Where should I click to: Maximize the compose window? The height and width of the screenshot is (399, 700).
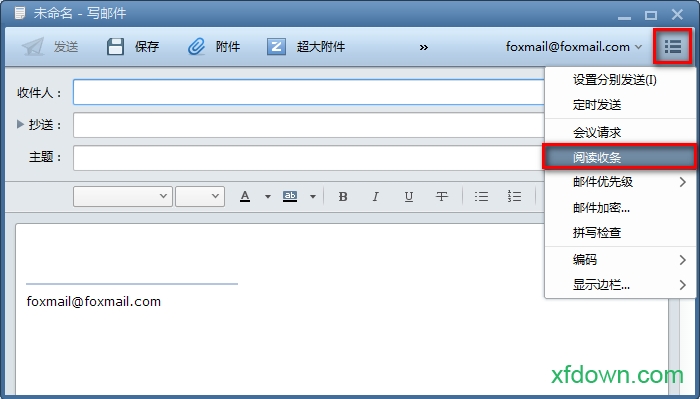click(x=651, y=15)
